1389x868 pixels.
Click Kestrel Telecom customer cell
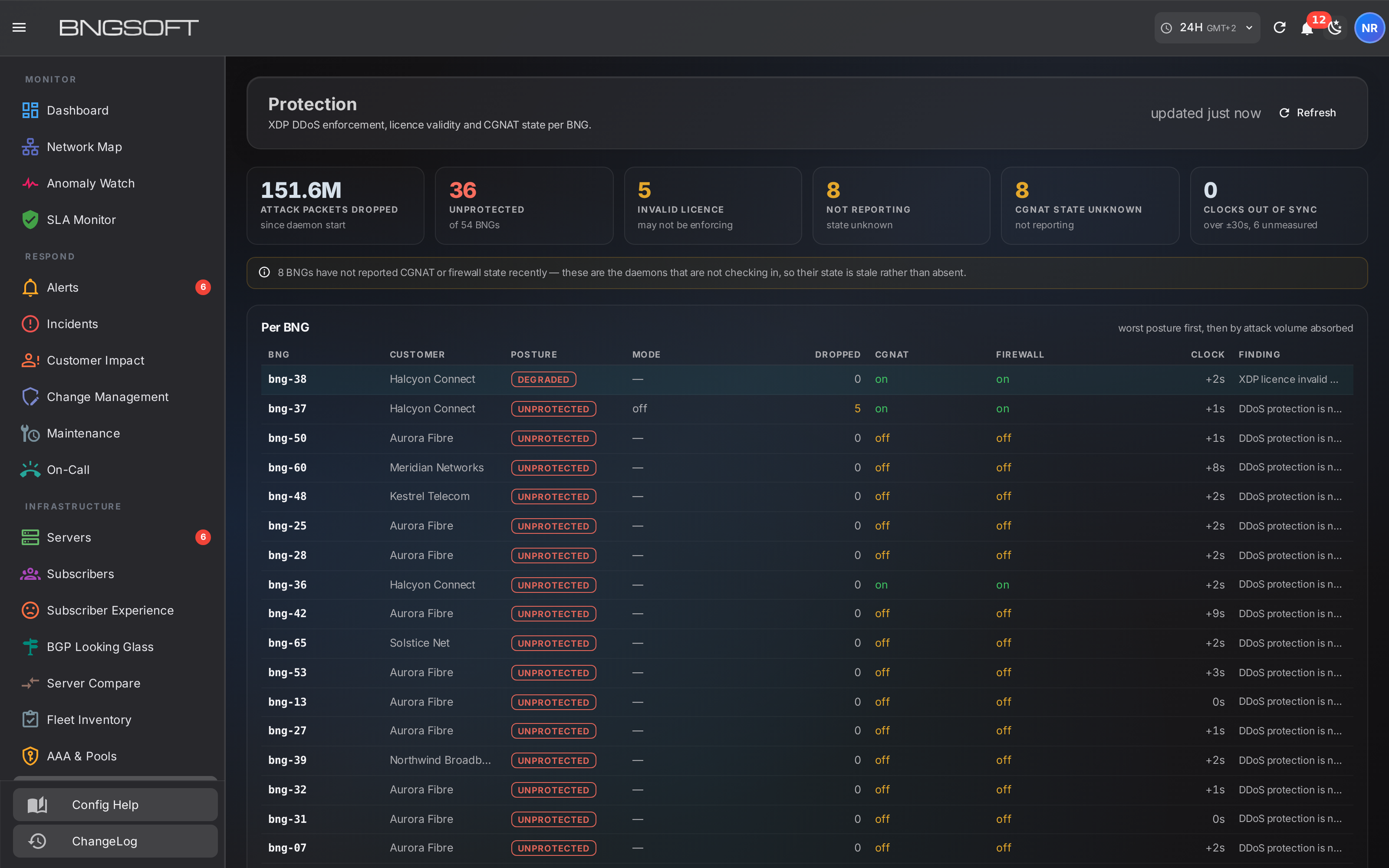[429, 496]
